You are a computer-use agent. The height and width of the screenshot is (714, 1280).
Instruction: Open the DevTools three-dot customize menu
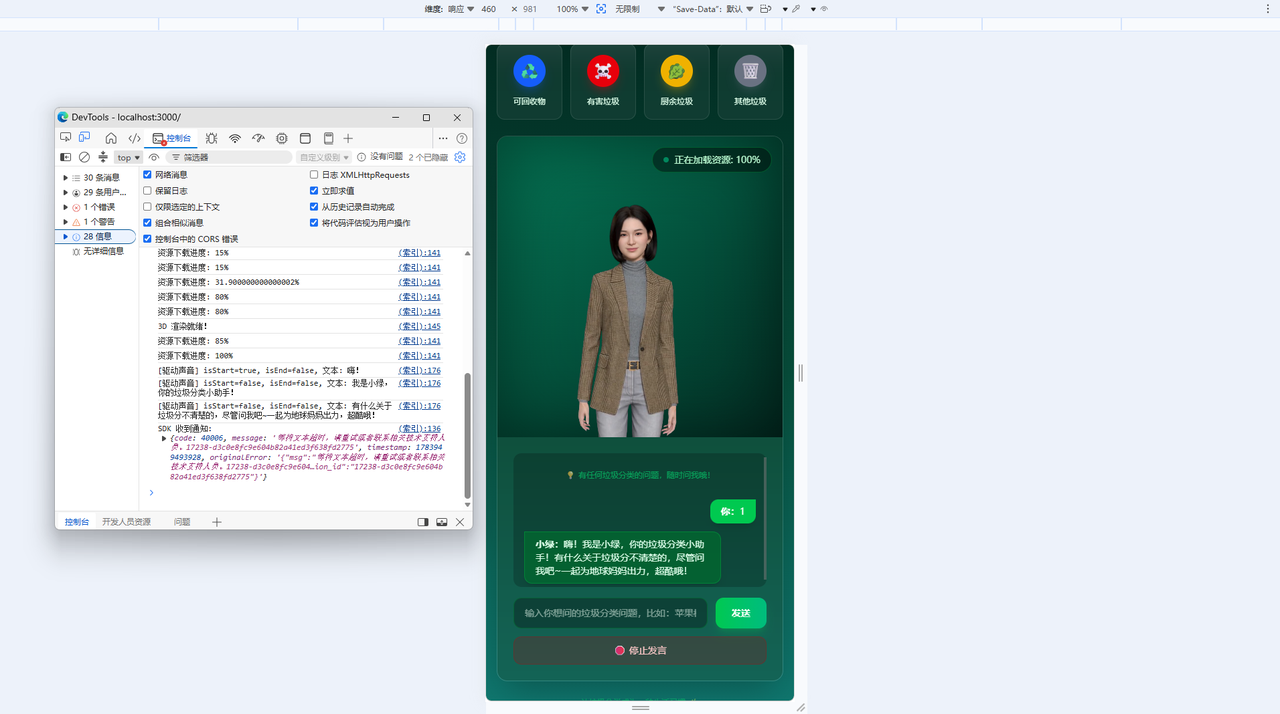click(x=443, y=138)
